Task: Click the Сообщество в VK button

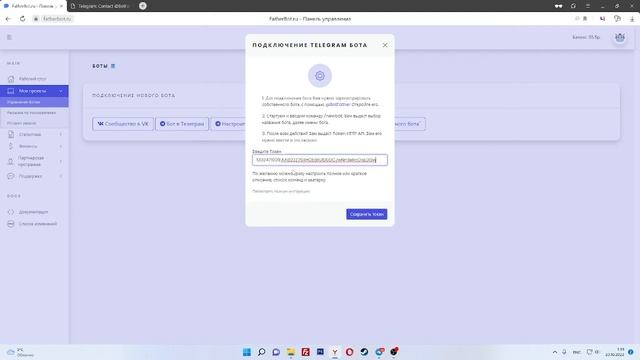Action: 123,124
